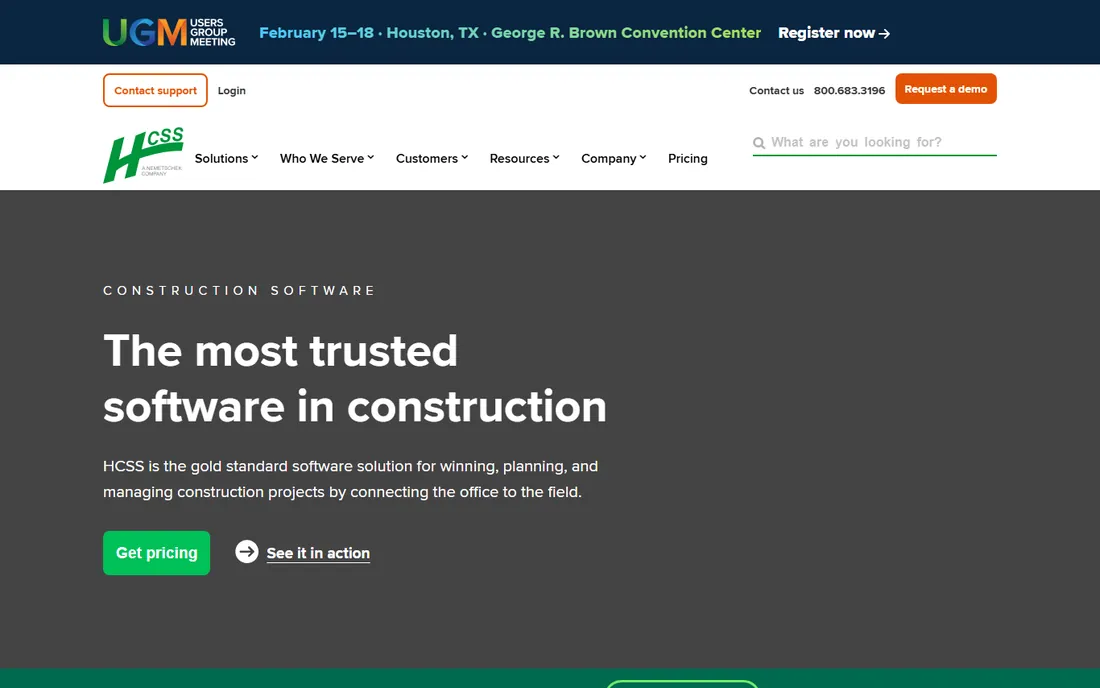Image resolution: width=1100 pixels, height=688 pixels.
Task: Expand the Company menu chevron
Action: coord(643,157)
